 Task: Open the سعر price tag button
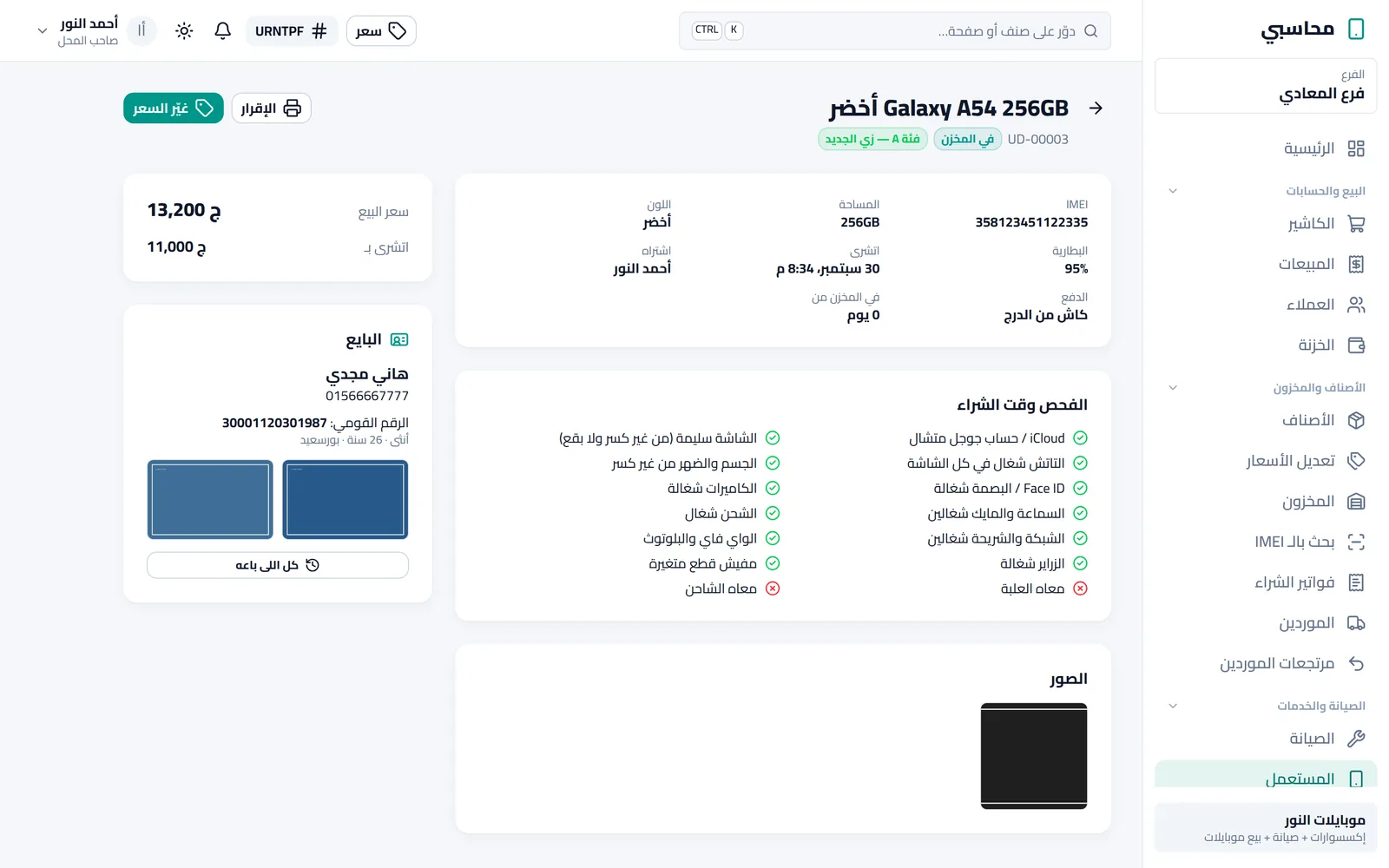click(381, 31)
